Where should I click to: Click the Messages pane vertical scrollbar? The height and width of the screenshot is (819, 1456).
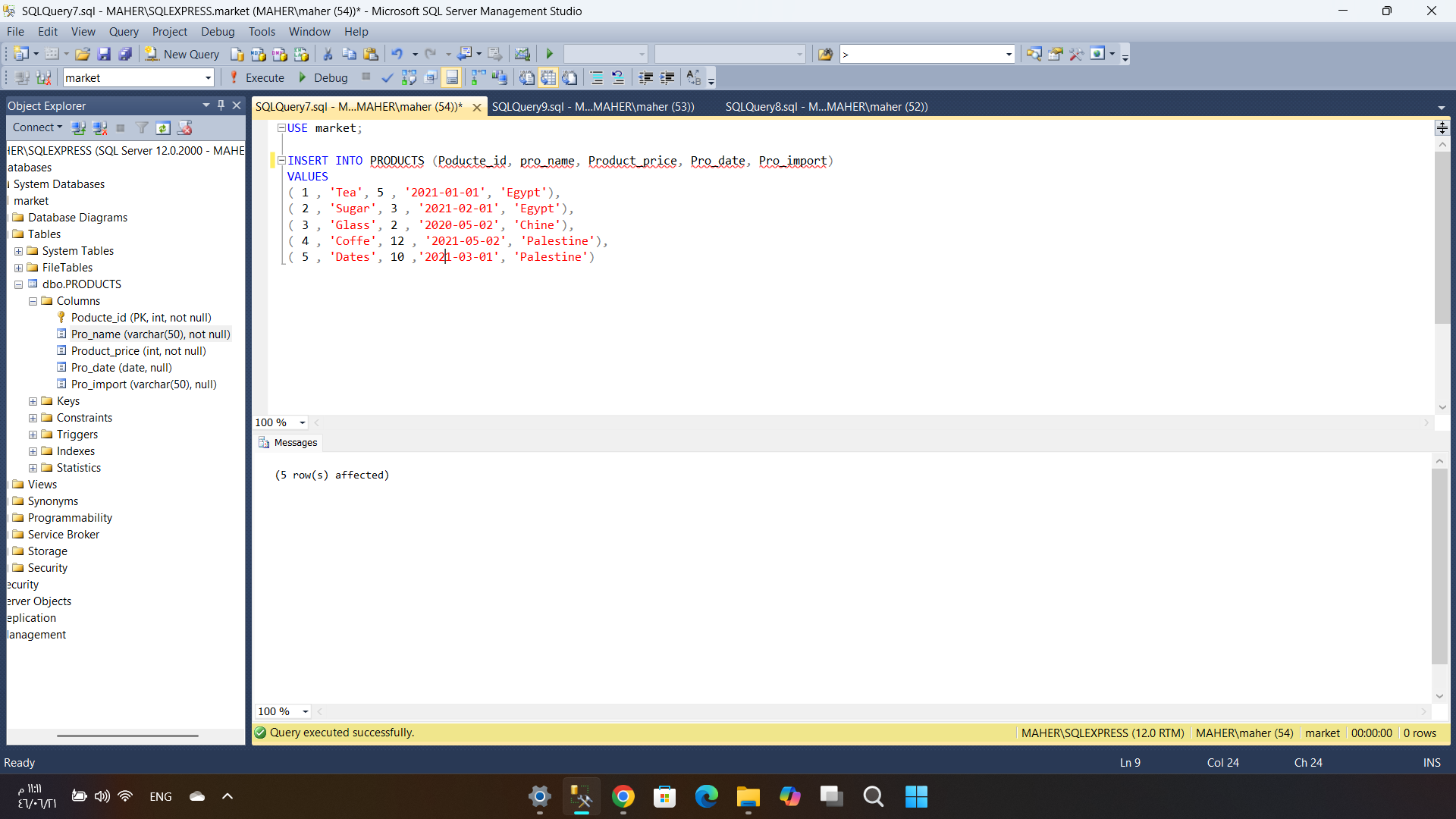(x=1439, y=566)
